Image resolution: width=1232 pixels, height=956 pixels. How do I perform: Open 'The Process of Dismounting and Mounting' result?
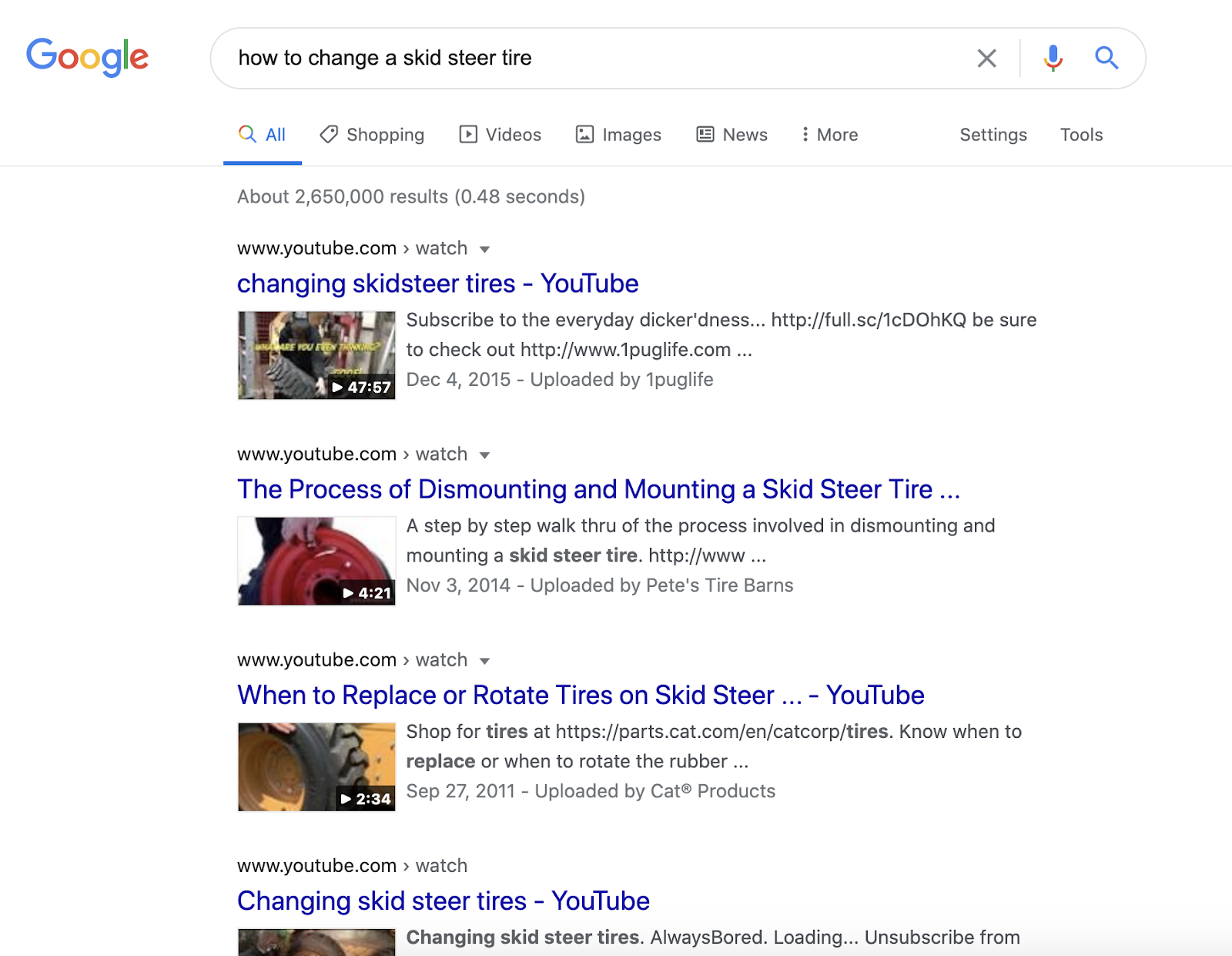pos(598,489)
